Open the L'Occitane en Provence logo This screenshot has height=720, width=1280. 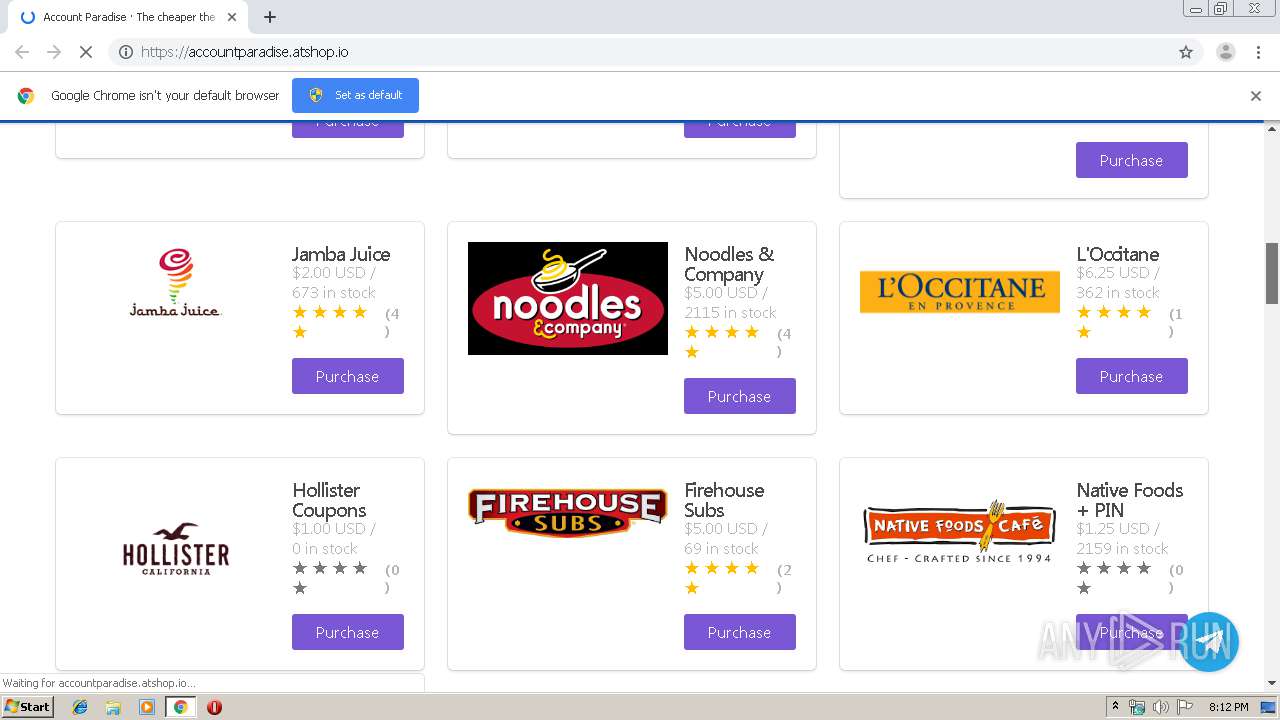pos(960,291)
